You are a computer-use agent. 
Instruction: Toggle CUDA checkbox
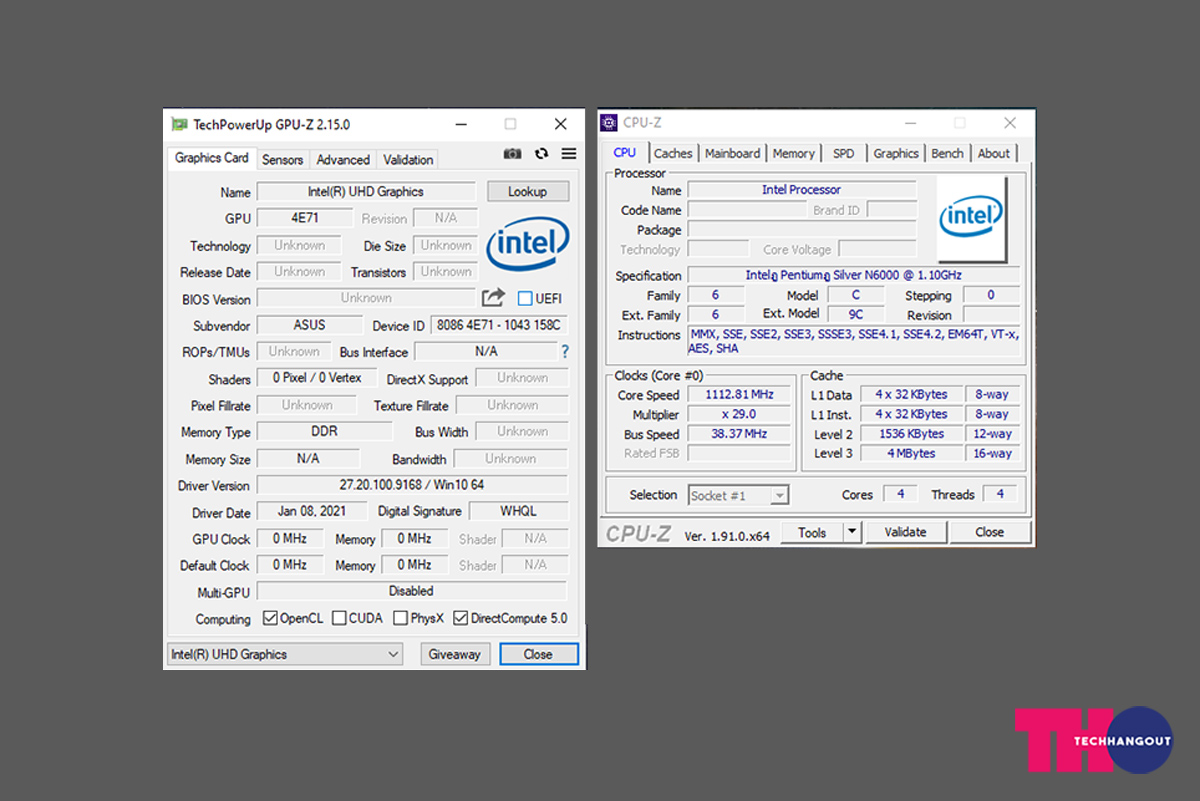(339, 618)
